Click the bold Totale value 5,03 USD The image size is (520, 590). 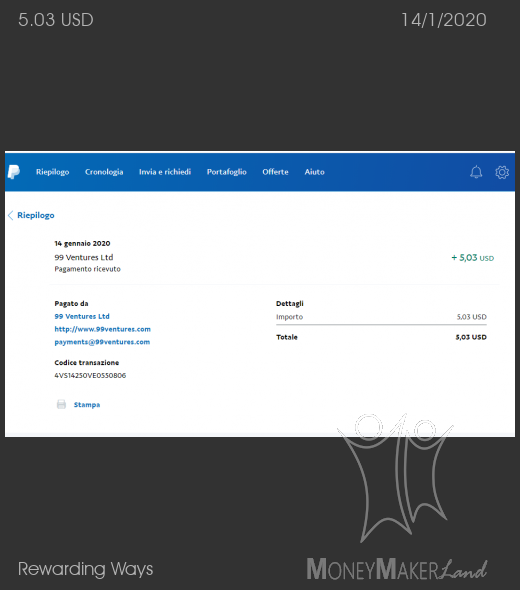tap(471, 337)
